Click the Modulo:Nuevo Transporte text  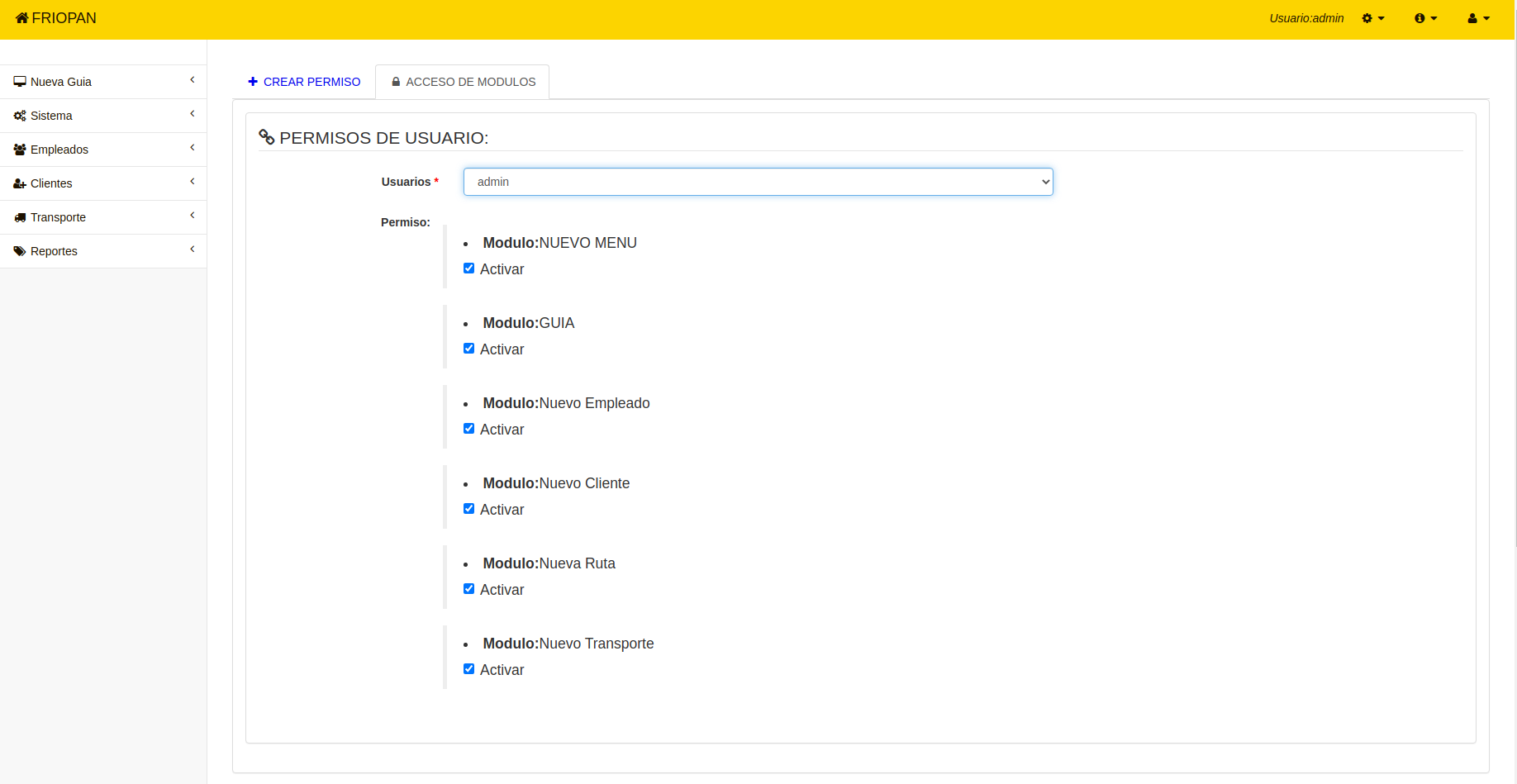568,644
